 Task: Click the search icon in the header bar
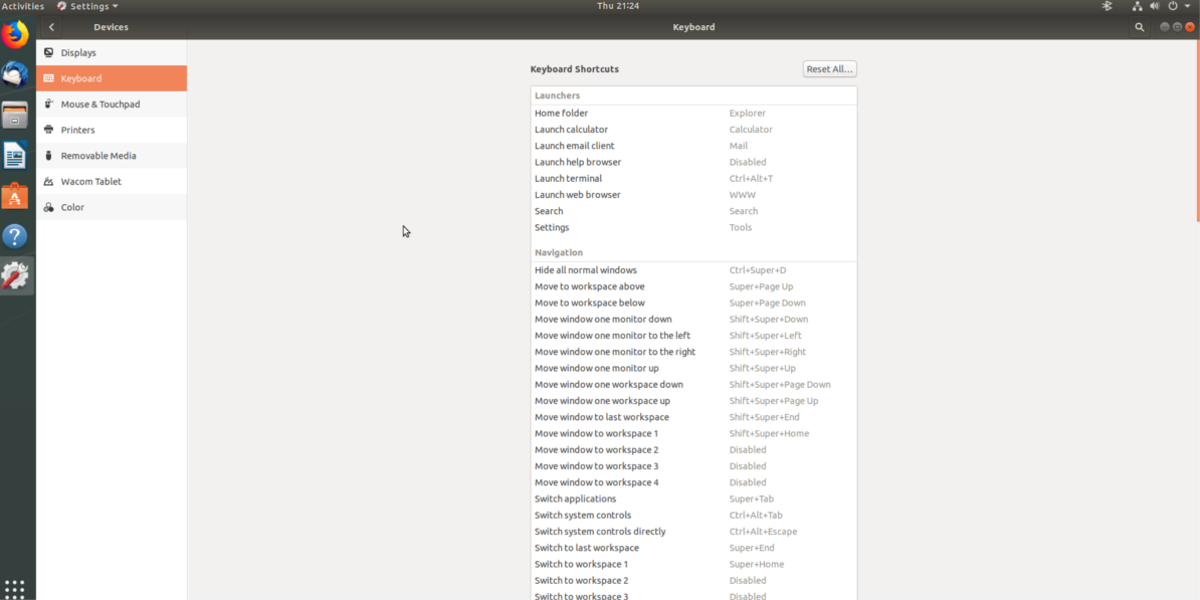coord(1139,27)
